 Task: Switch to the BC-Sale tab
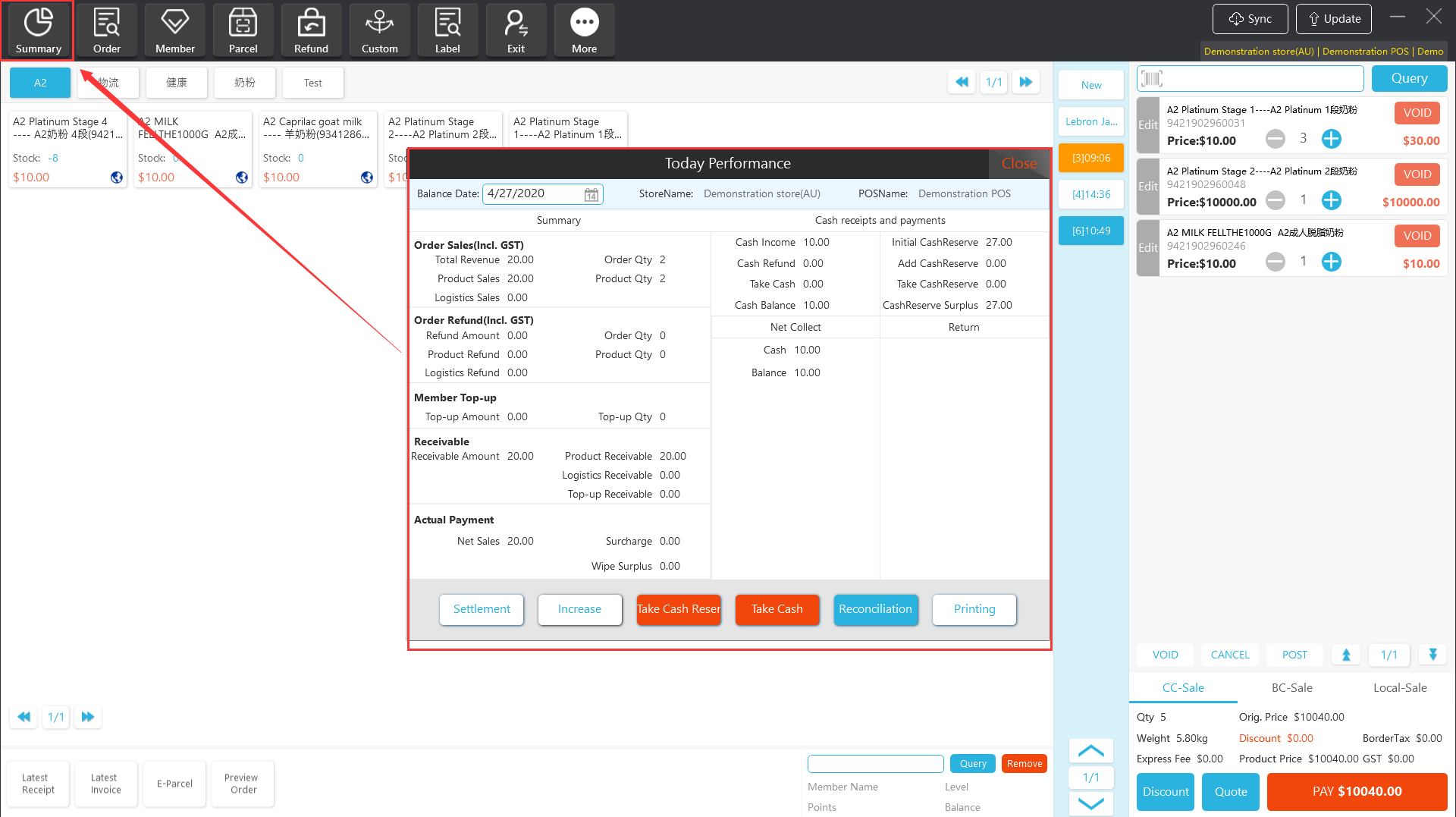[1291, 687]
